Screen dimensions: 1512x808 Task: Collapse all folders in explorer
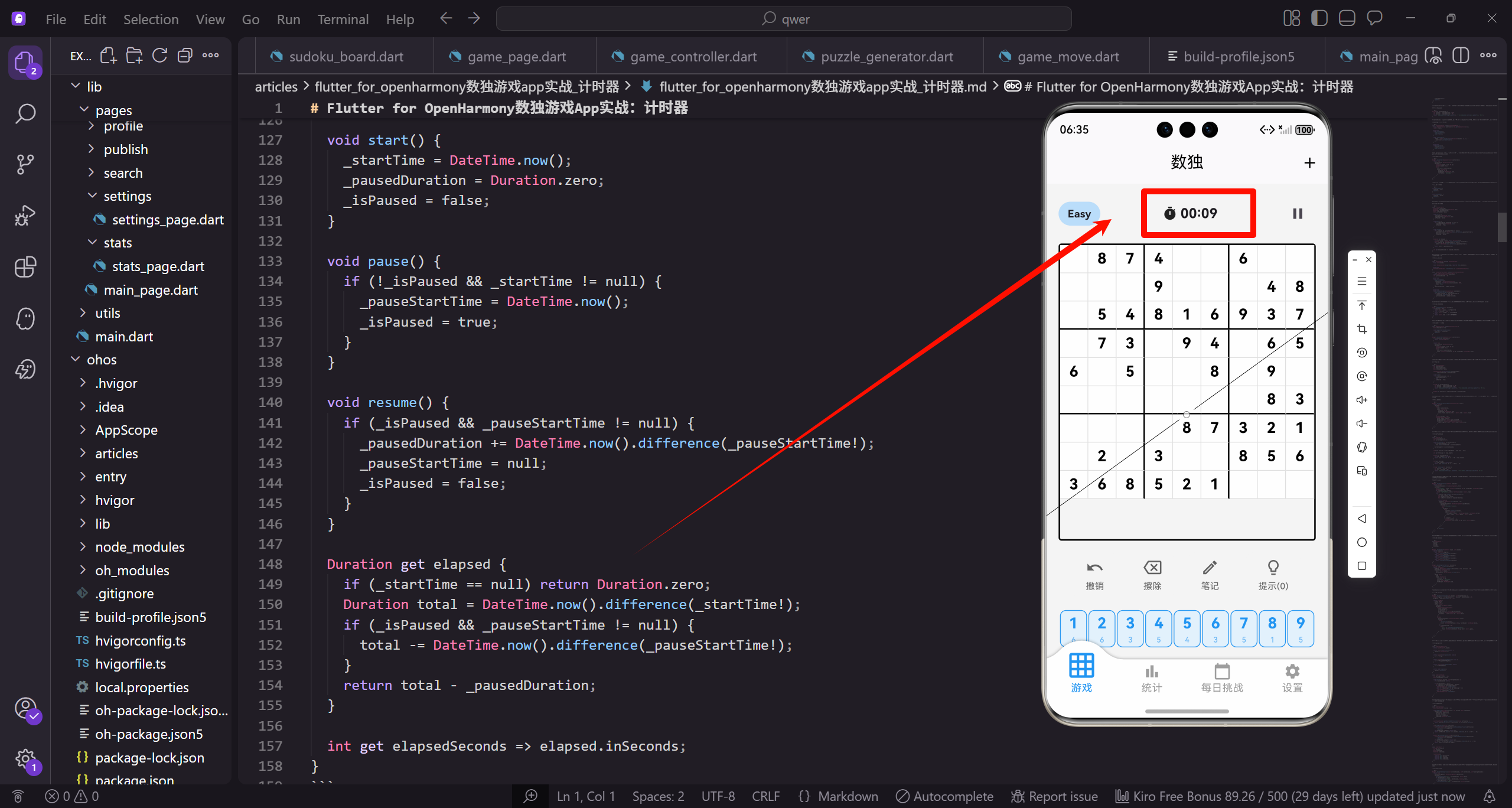(x=185, y=56)
